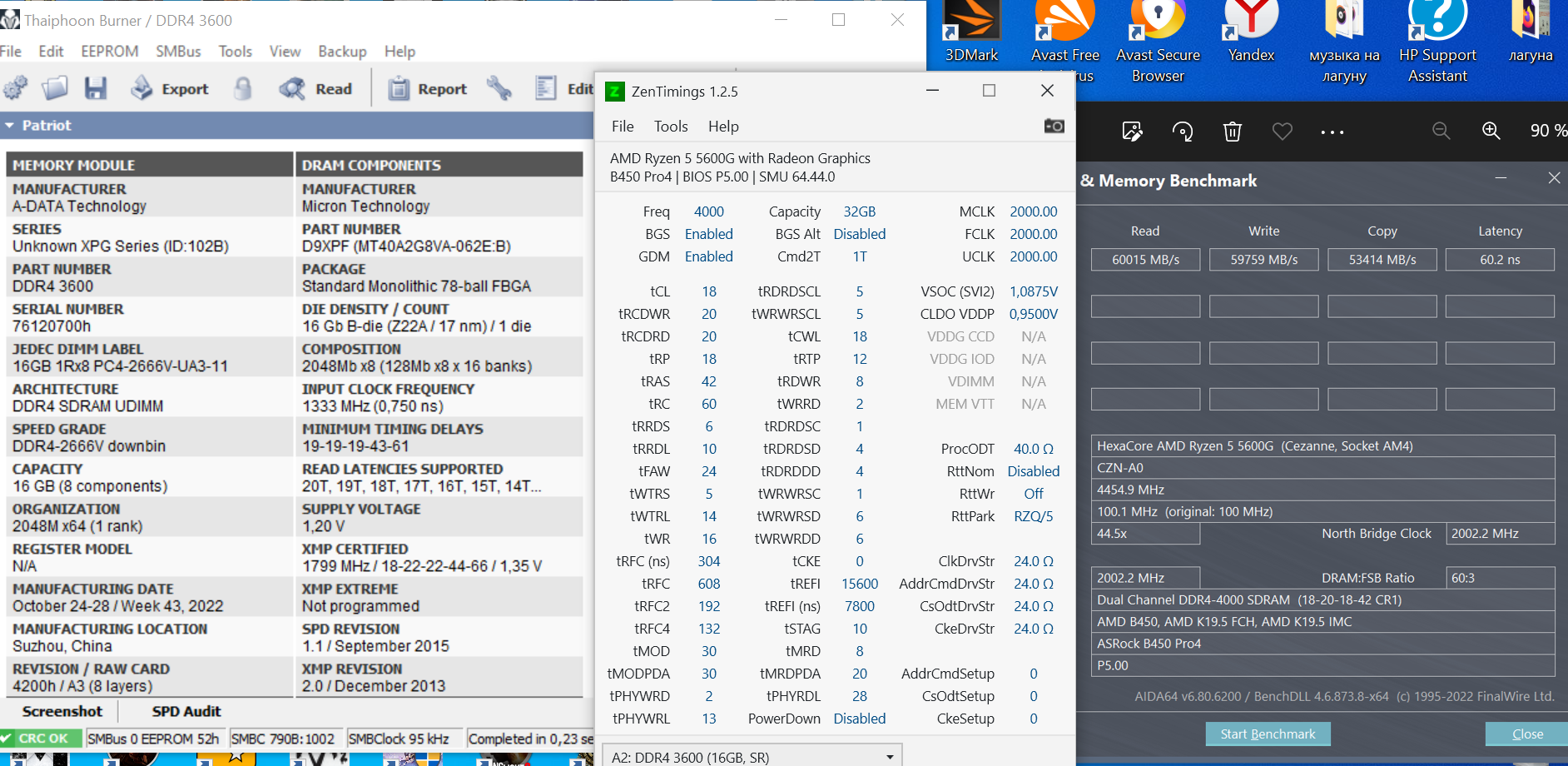The width and height of the screenshot is (1568, 766).
Task: Rotate the image in the photo viewer
Action: (1183, 132)
